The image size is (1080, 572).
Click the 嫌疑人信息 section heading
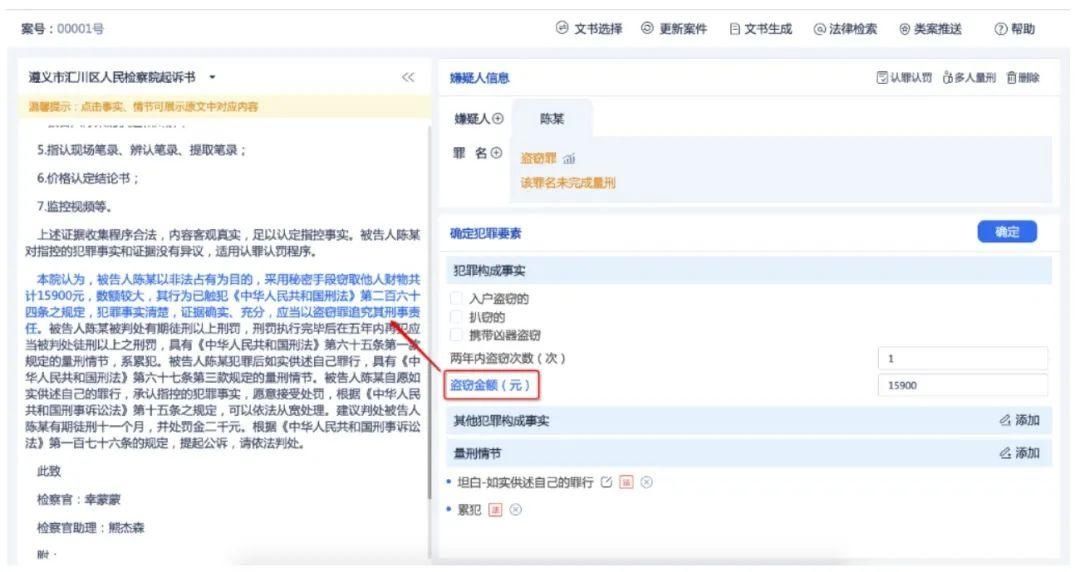[x=479, y=78]
